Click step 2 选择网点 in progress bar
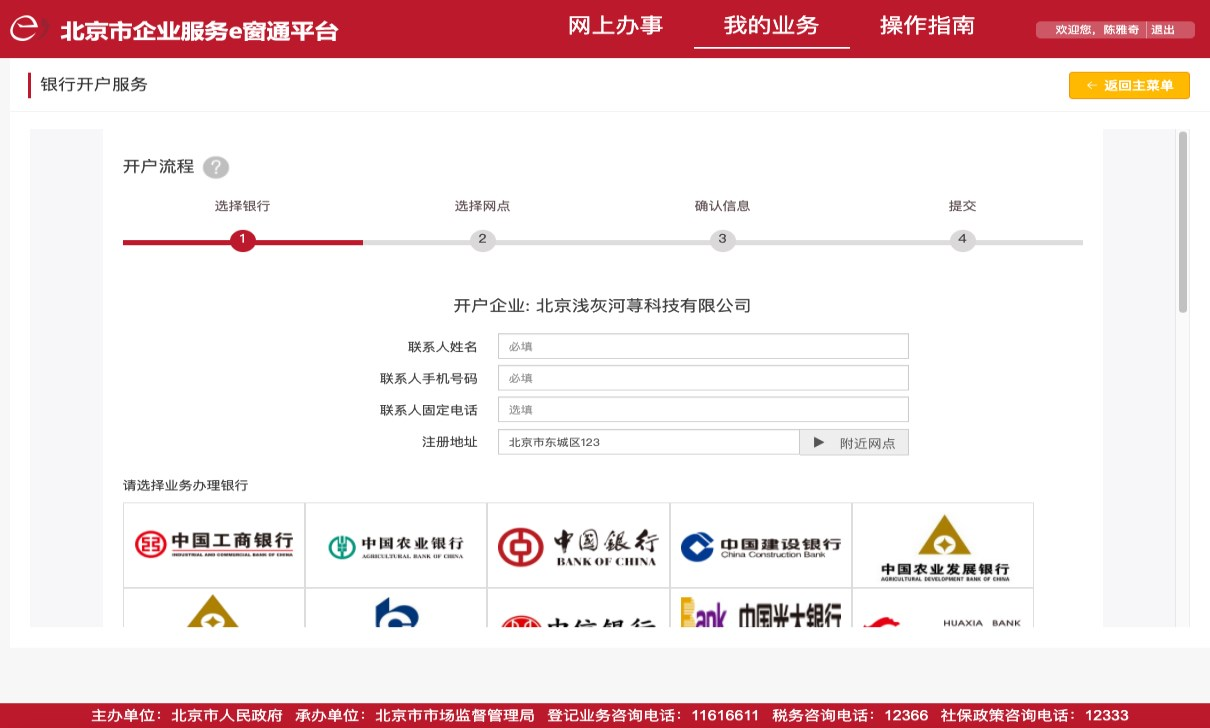 click(x=482, y=240)
